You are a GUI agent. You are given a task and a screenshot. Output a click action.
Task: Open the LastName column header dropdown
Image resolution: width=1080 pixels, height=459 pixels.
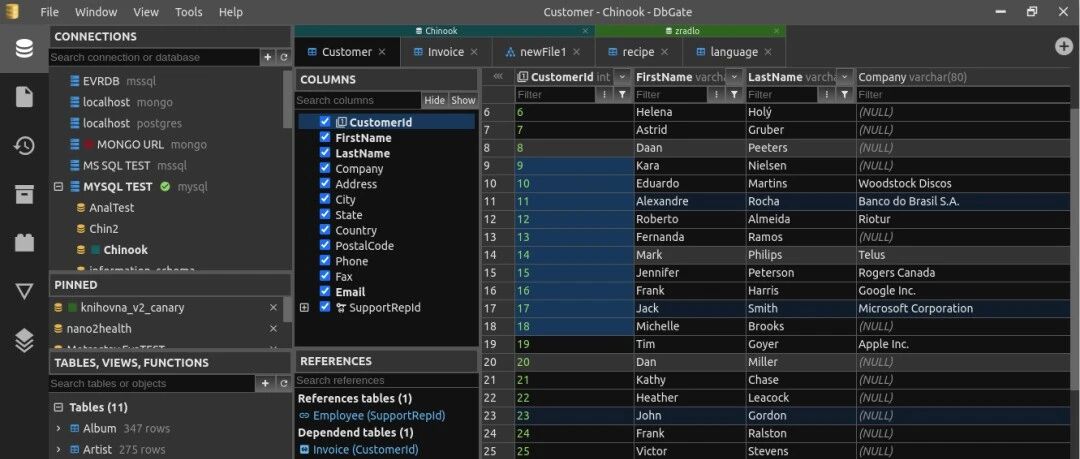844,77
